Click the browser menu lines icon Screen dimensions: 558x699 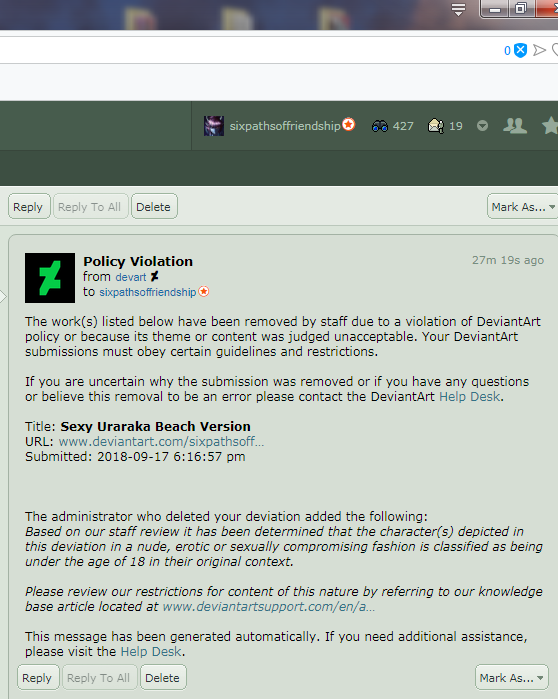(458, 9)
